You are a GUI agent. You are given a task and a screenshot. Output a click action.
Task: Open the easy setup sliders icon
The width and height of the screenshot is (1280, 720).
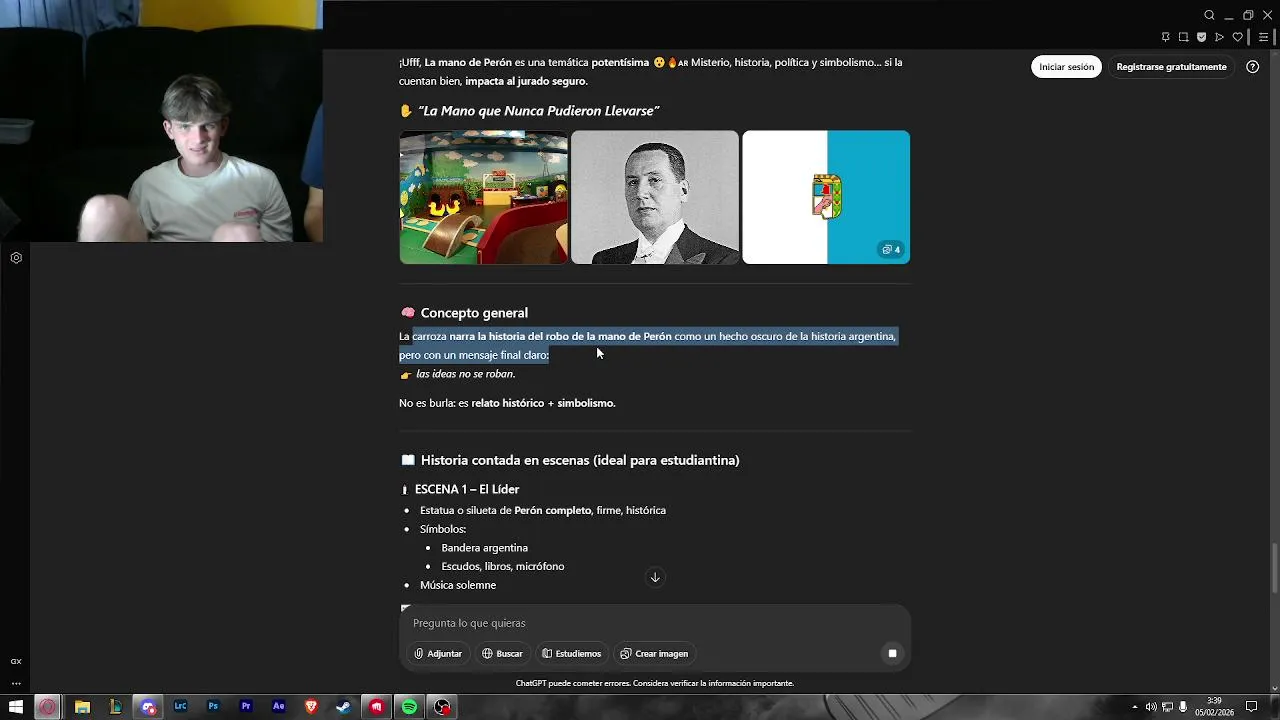click(x=1263, y=37)
